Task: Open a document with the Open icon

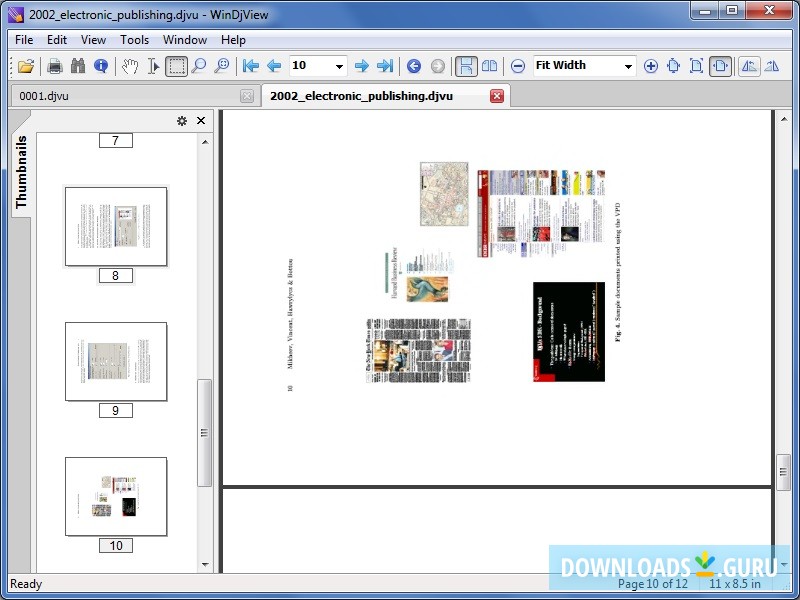Action: tap(27, 67)
